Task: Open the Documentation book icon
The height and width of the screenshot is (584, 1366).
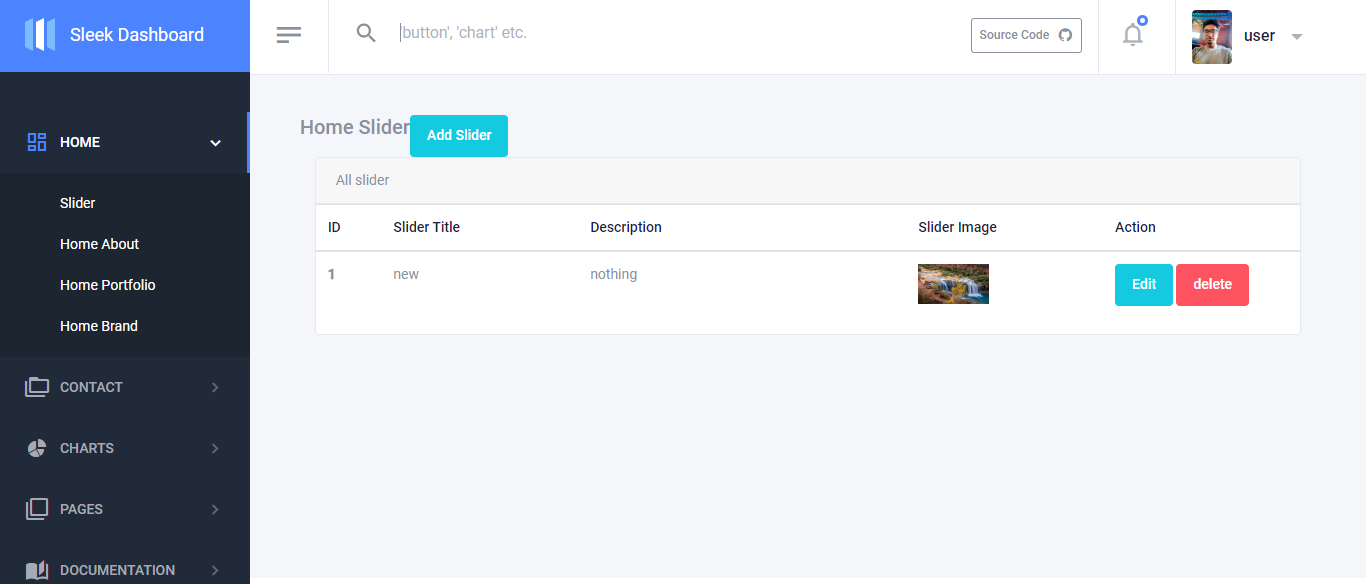Action: tap(36, 569)
